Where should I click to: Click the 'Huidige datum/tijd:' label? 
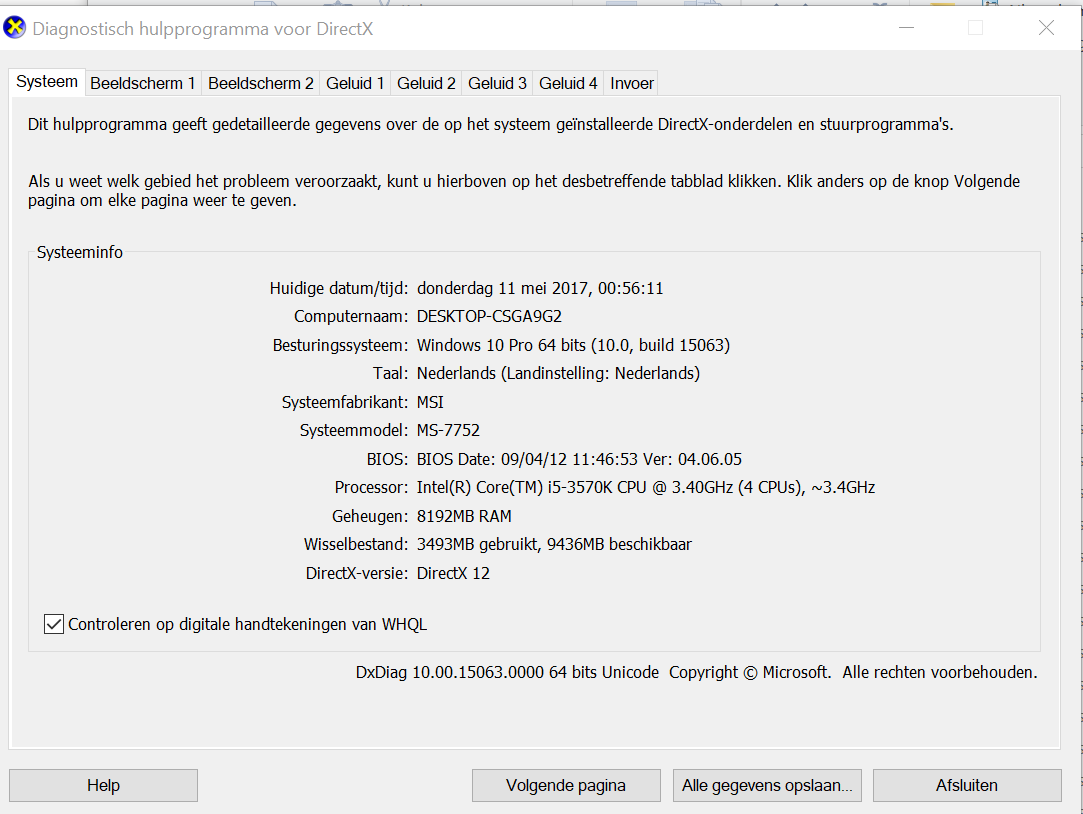tap(338, 289)
